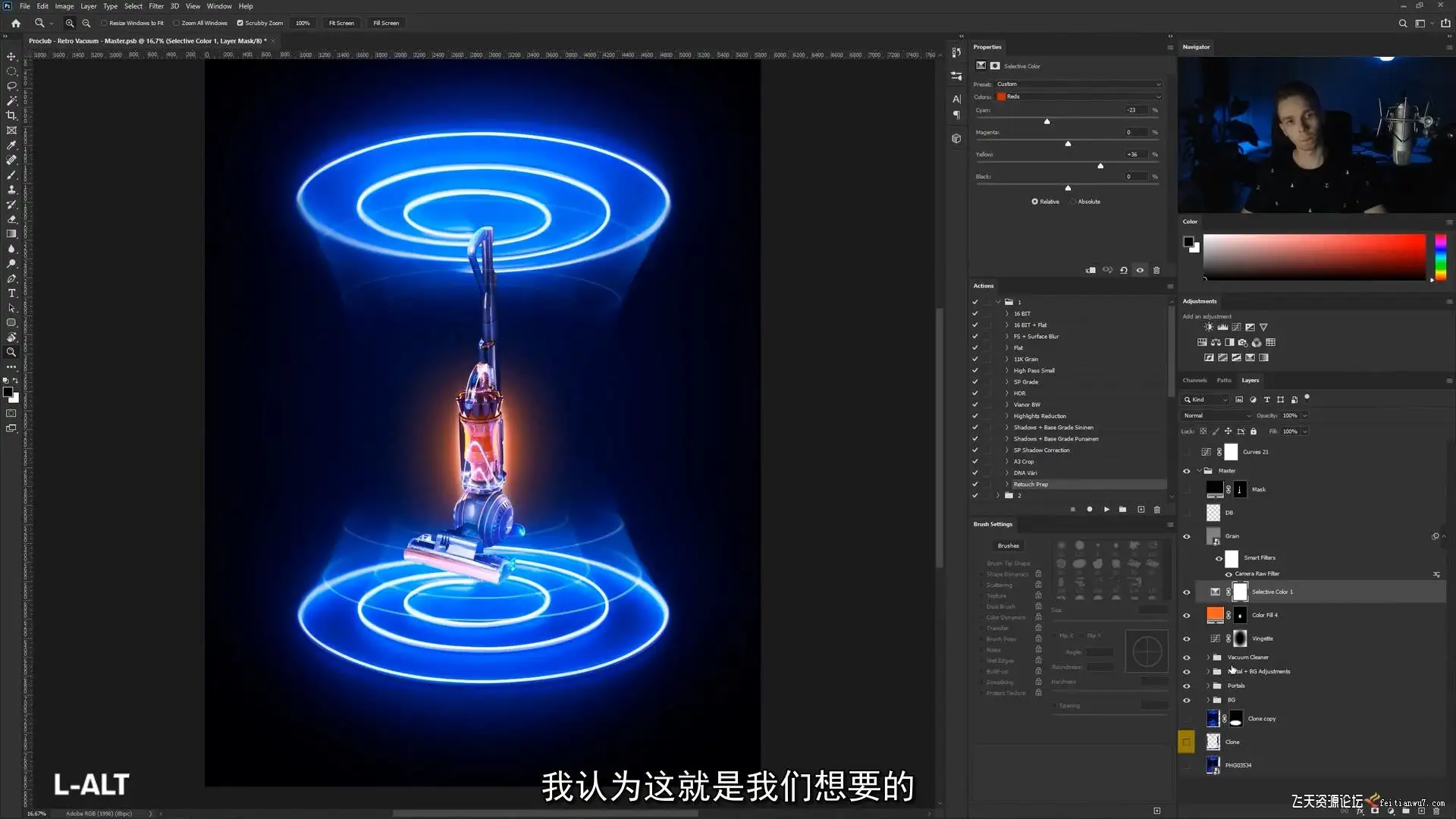The image size is (1456, 819).
Task: Switch to the Channels tab
Action: [x=1194, y=381]
